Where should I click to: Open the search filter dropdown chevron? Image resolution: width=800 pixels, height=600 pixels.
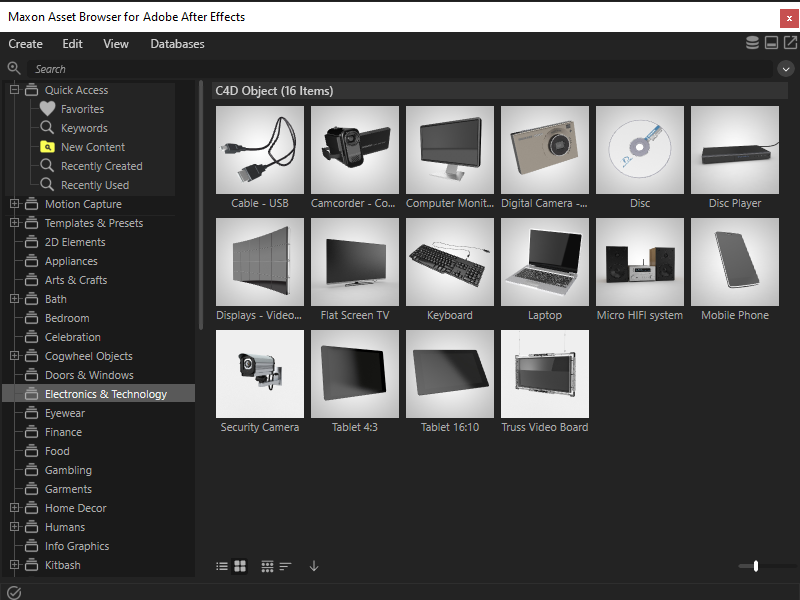(784, 68)
